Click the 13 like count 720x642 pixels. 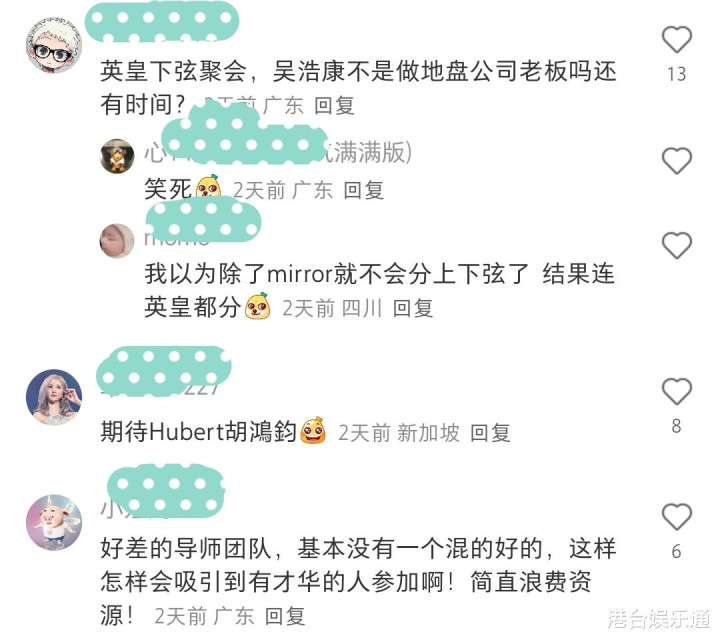click(x=676, y=74)
